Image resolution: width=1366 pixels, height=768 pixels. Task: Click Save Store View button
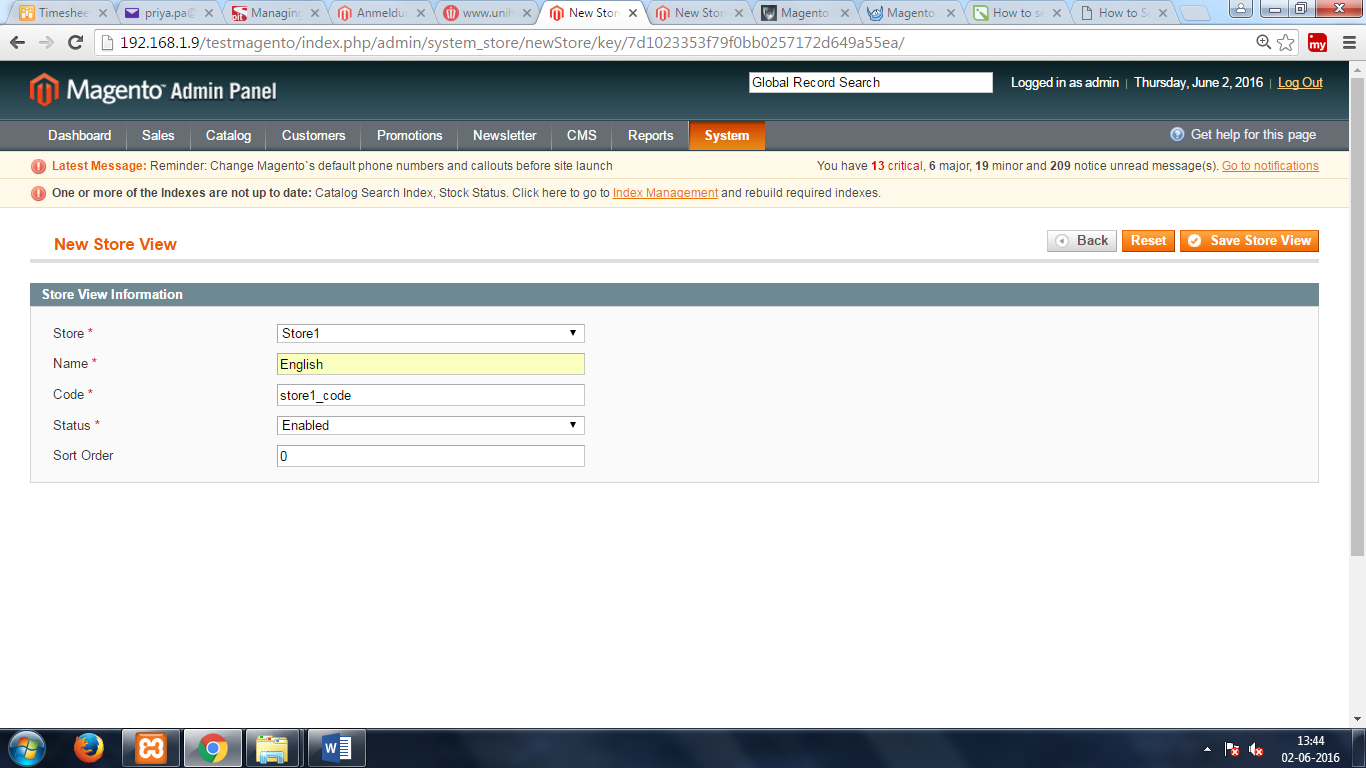tap(1249, 241)
